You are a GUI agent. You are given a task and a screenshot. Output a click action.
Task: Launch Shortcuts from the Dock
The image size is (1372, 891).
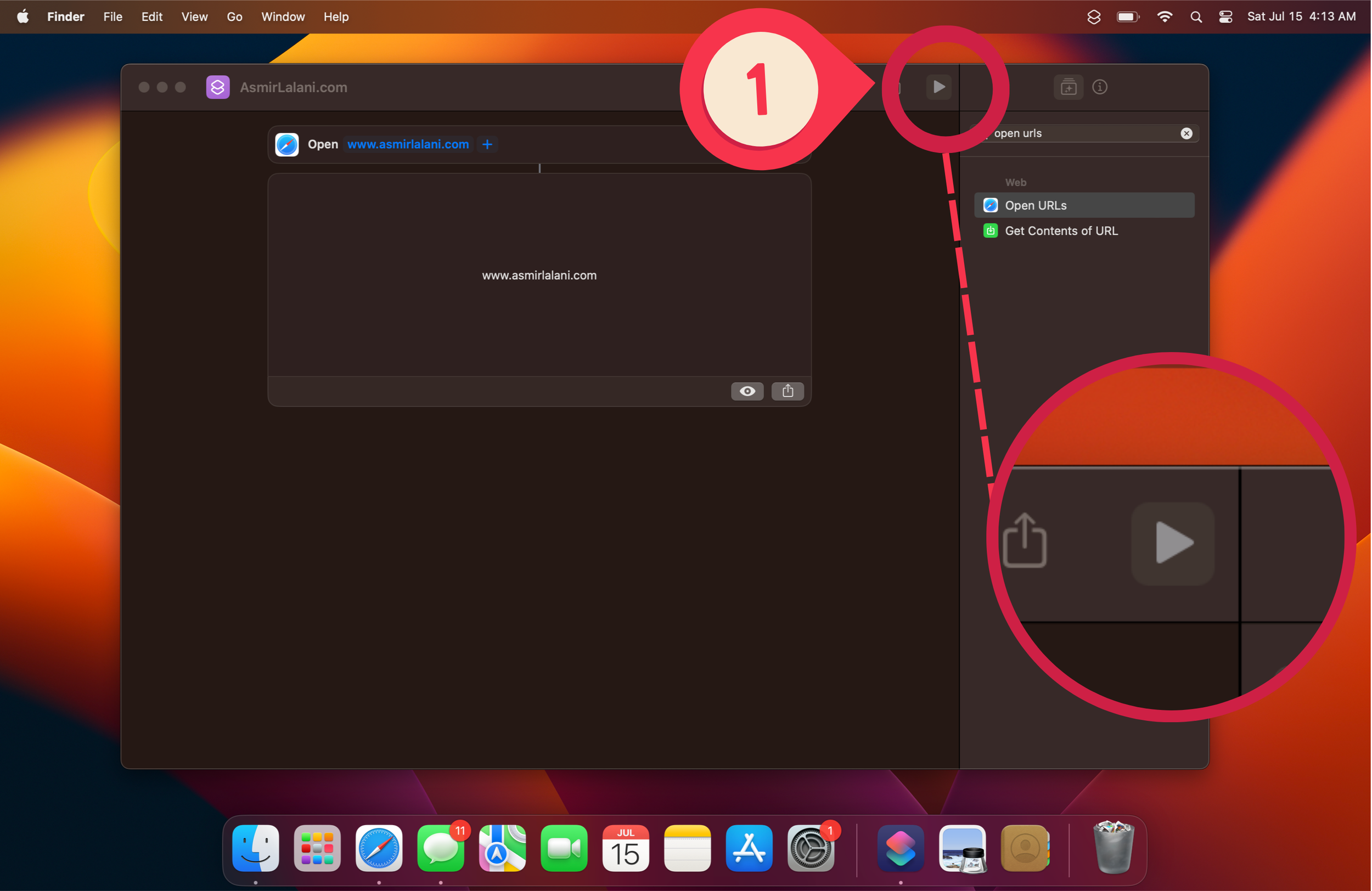(x=900, y=848)
